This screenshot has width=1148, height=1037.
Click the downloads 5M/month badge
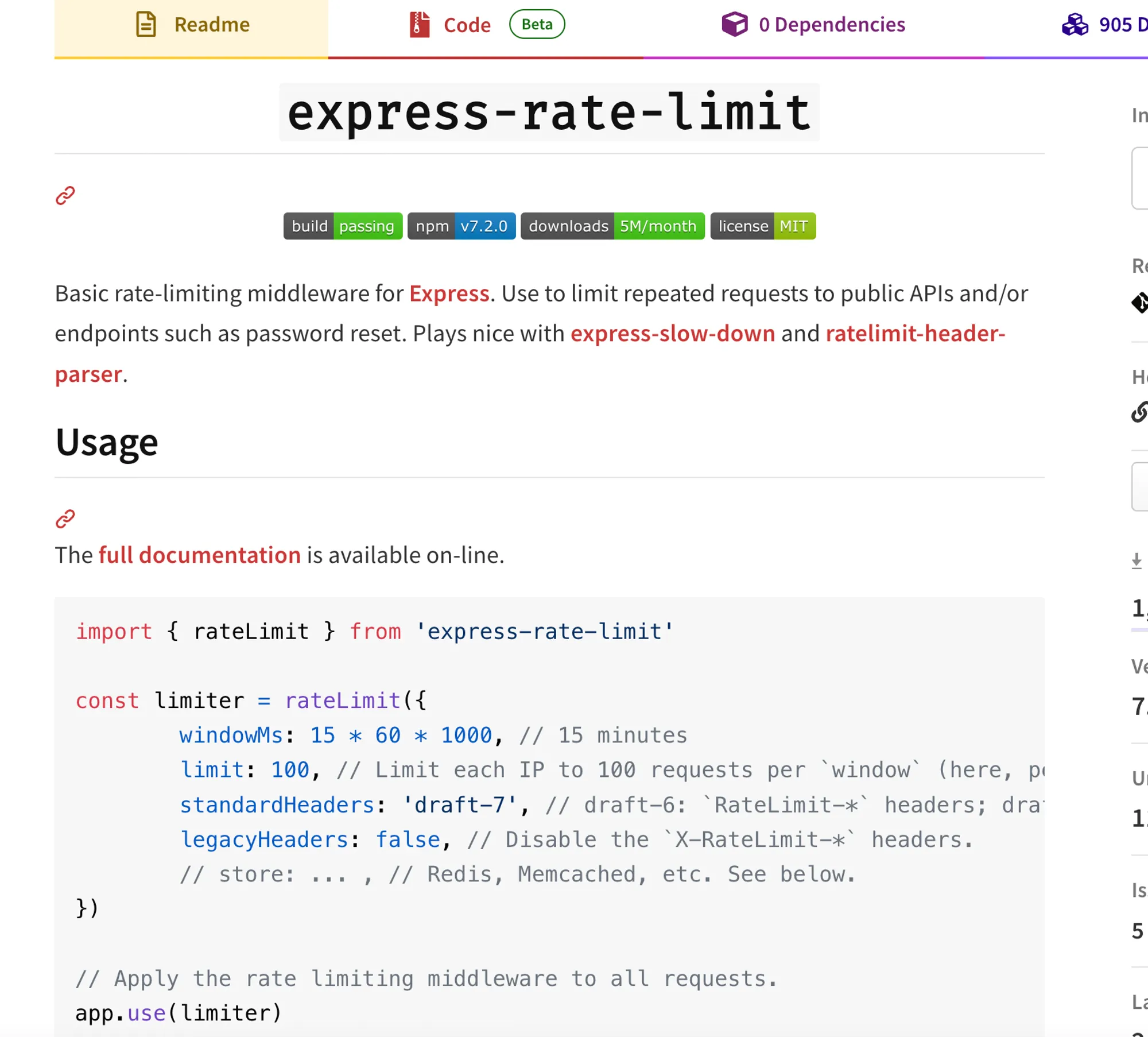click(x=612, y=226)
